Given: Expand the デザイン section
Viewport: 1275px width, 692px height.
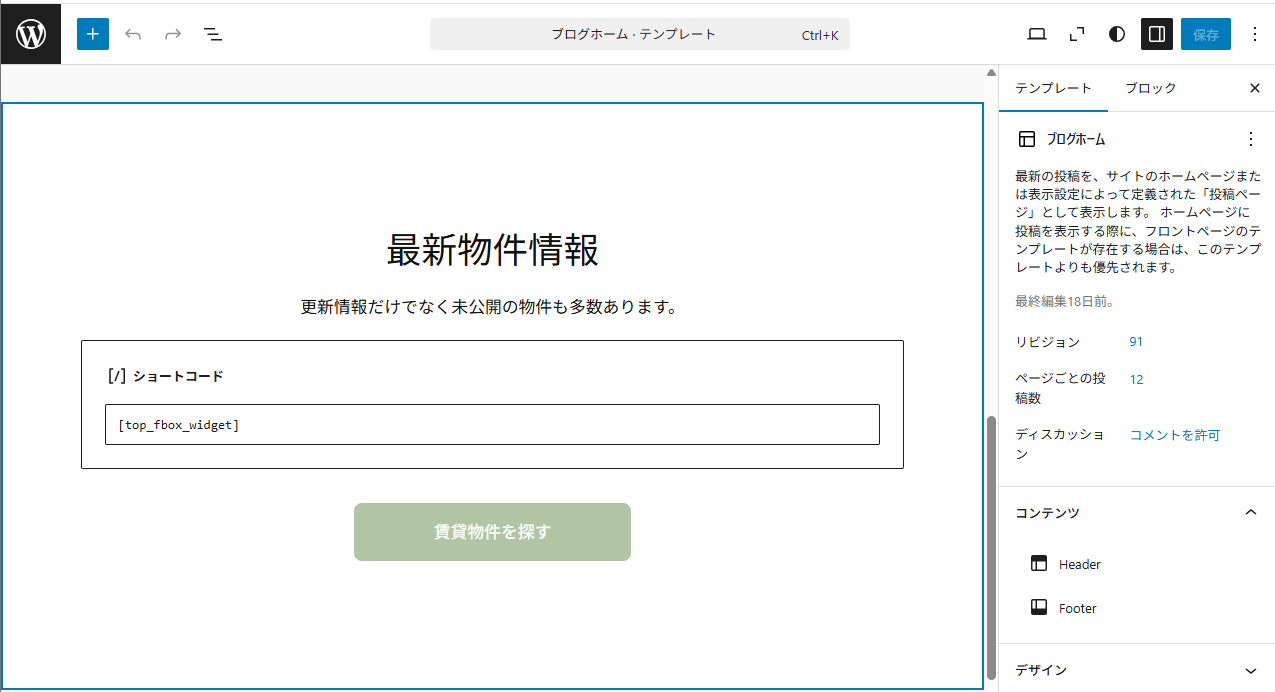Looking at the screenshot, I should coord(1250,670).
